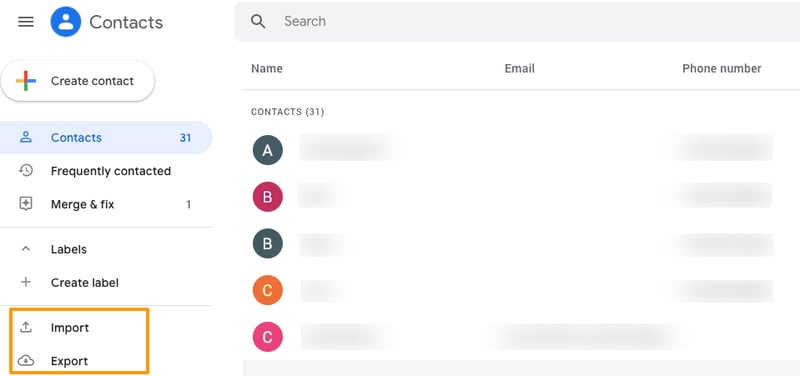
Task: Click the plus icon beside Create label
Action: click(26, 282)
